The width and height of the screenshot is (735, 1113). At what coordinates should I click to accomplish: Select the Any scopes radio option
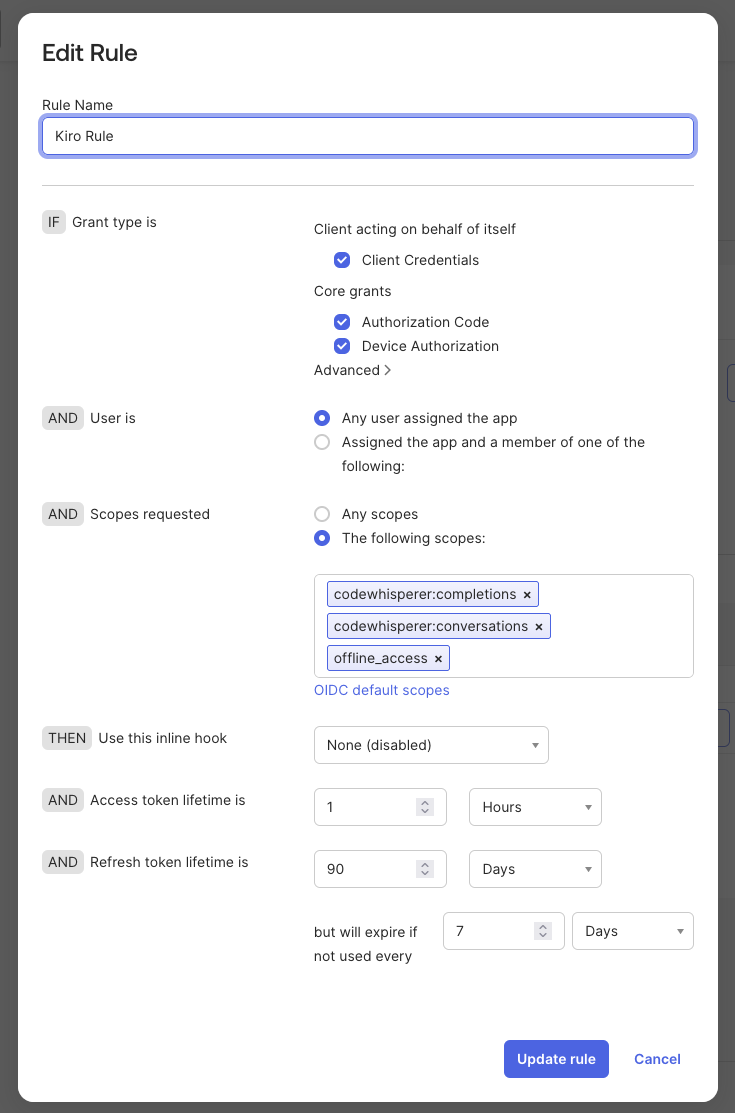click(322, 514)
